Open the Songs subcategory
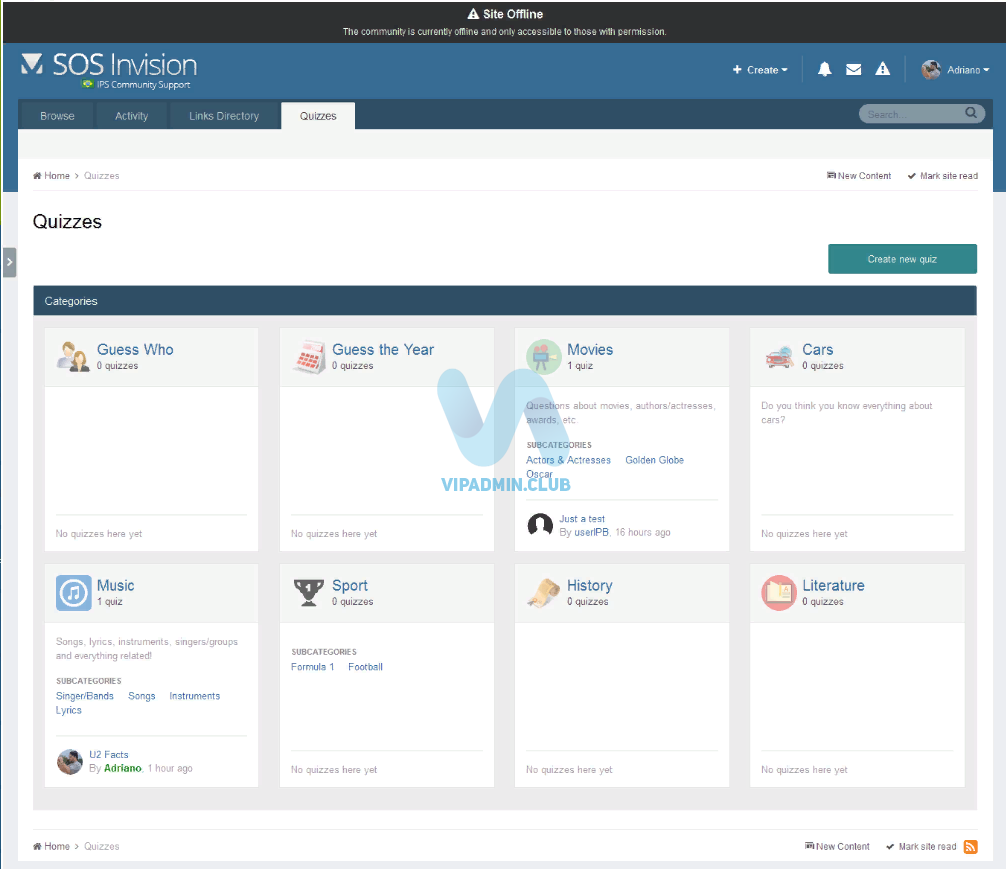The image size is (1006, 869). coord(142,696)
